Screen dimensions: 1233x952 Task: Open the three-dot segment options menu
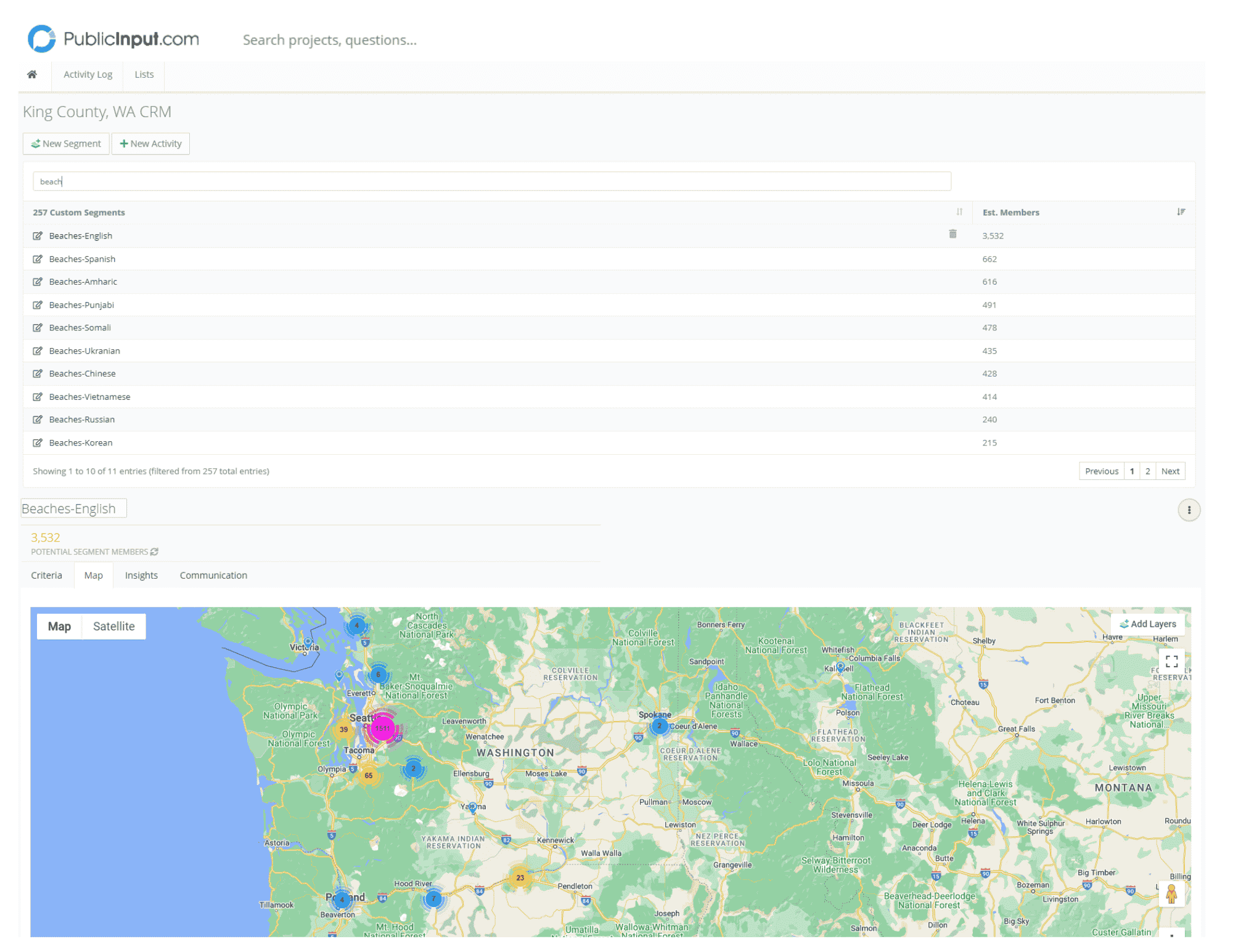(x=1189, y=510)
